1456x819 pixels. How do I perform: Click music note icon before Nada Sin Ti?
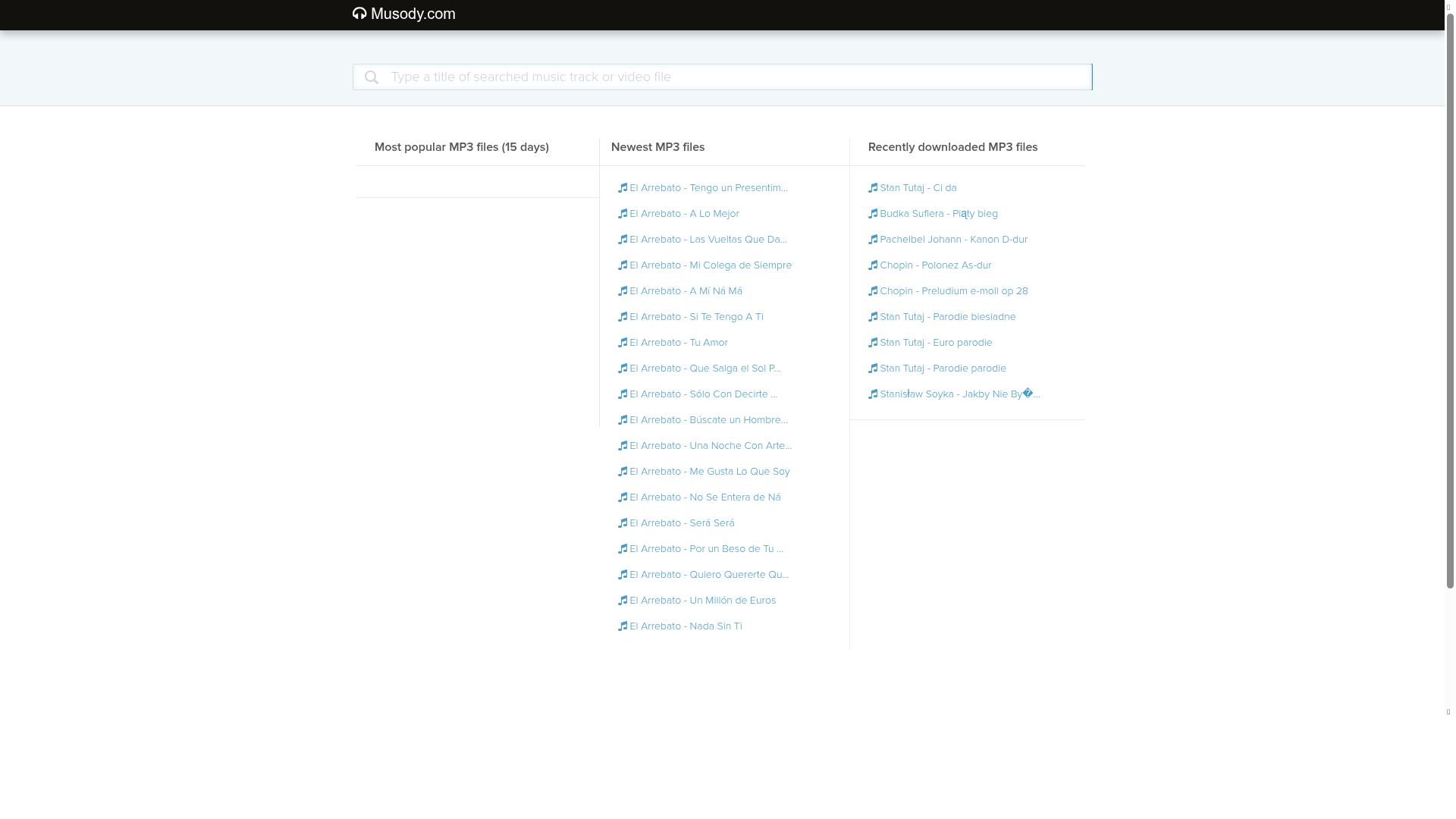[623, 626]
